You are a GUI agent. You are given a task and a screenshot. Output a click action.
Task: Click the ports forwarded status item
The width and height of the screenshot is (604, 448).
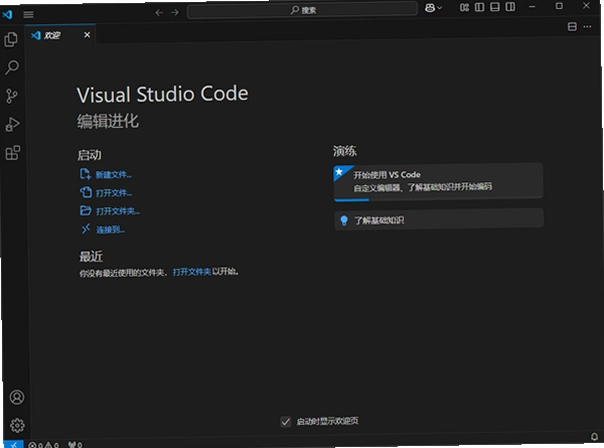[x=75, y=445]
